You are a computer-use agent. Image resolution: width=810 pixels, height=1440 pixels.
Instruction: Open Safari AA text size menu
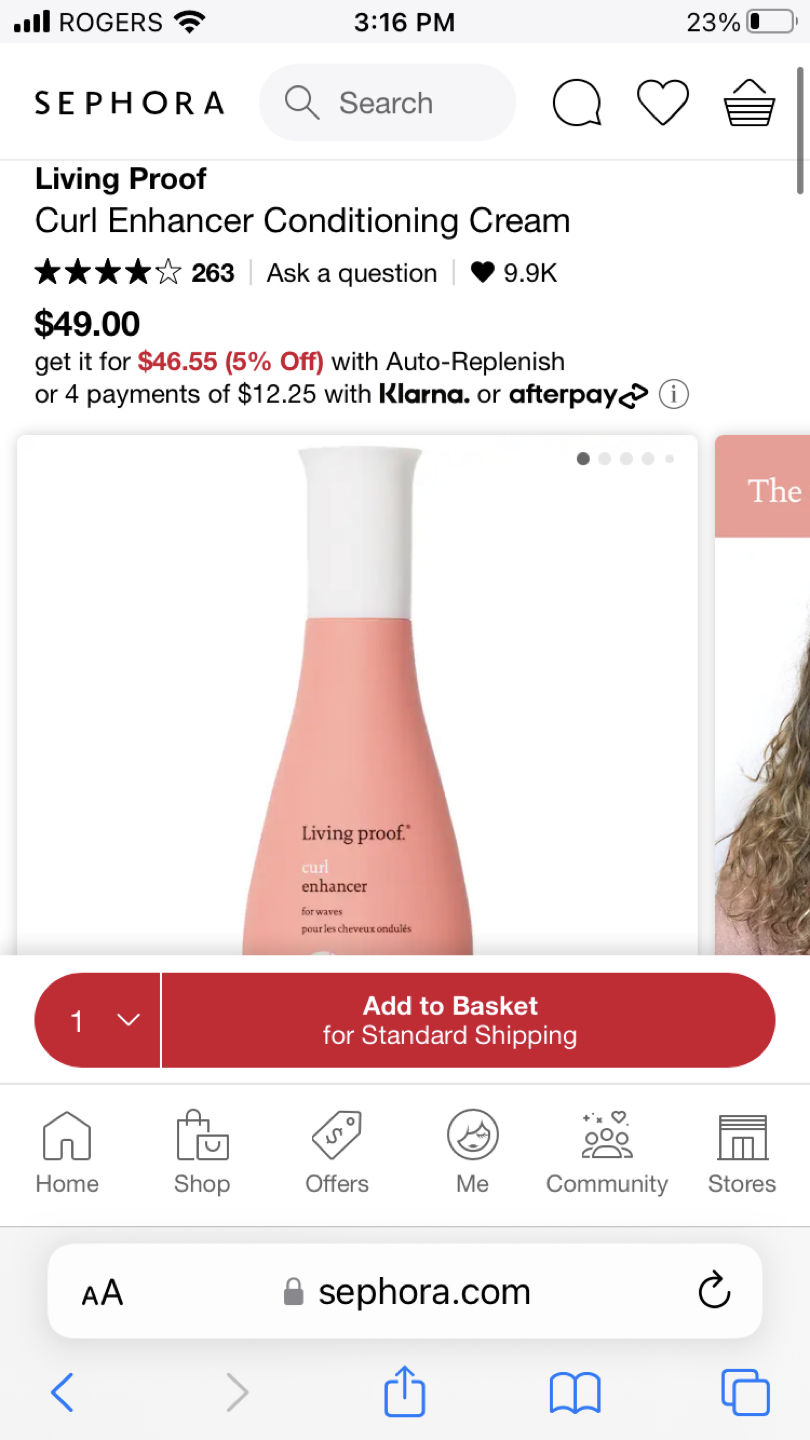click(102, 1292)
